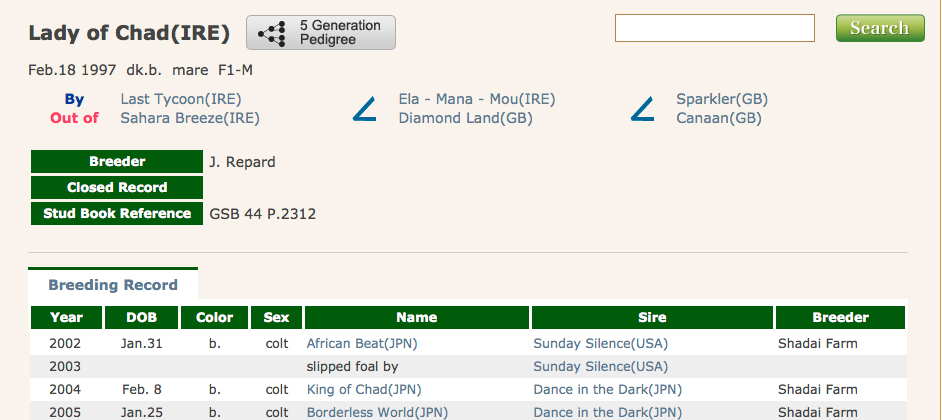Image resolution: width=942 pixels, height=420 pixels.
Task: Open dam link Sahara Breeze(IRE)
Action: [189, 118]
